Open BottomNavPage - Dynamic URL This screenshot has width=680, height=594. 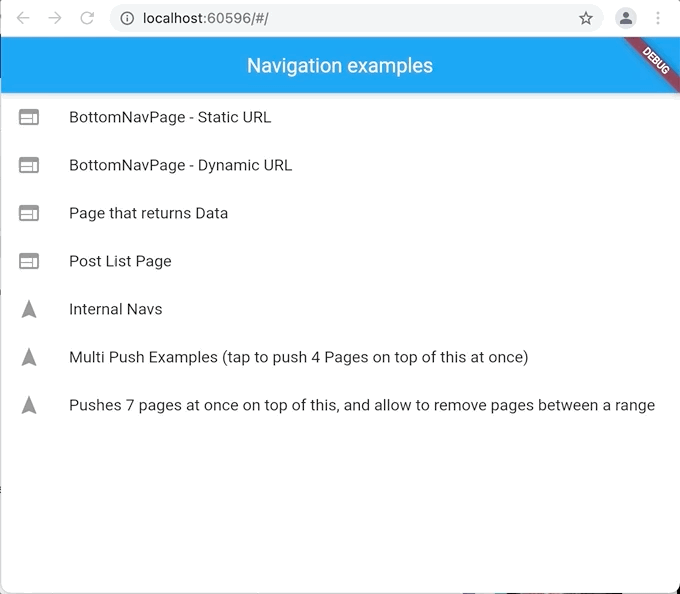point(340,165)
